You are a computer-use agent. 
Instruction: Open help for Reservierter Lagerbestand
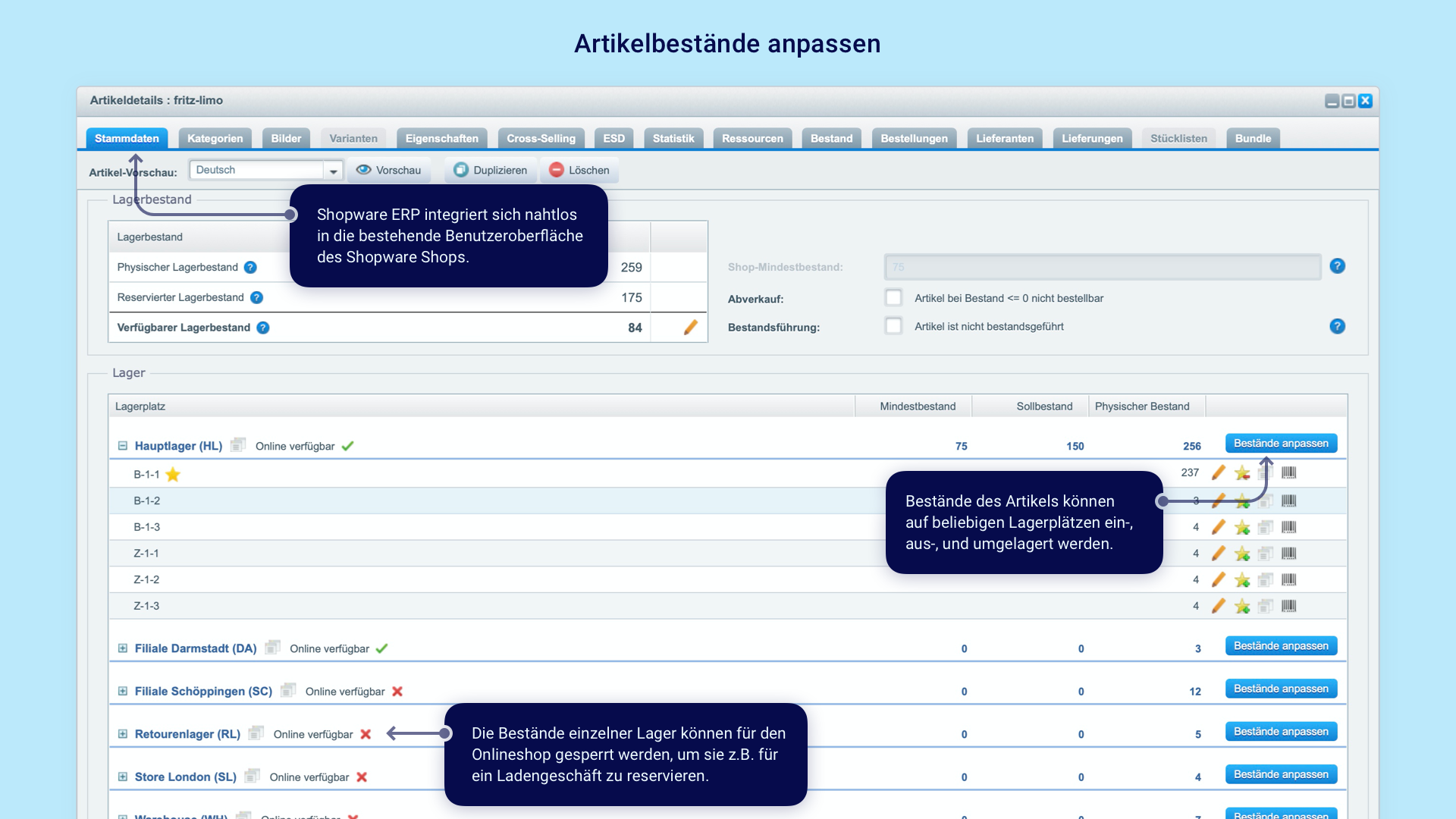(256, 297)
